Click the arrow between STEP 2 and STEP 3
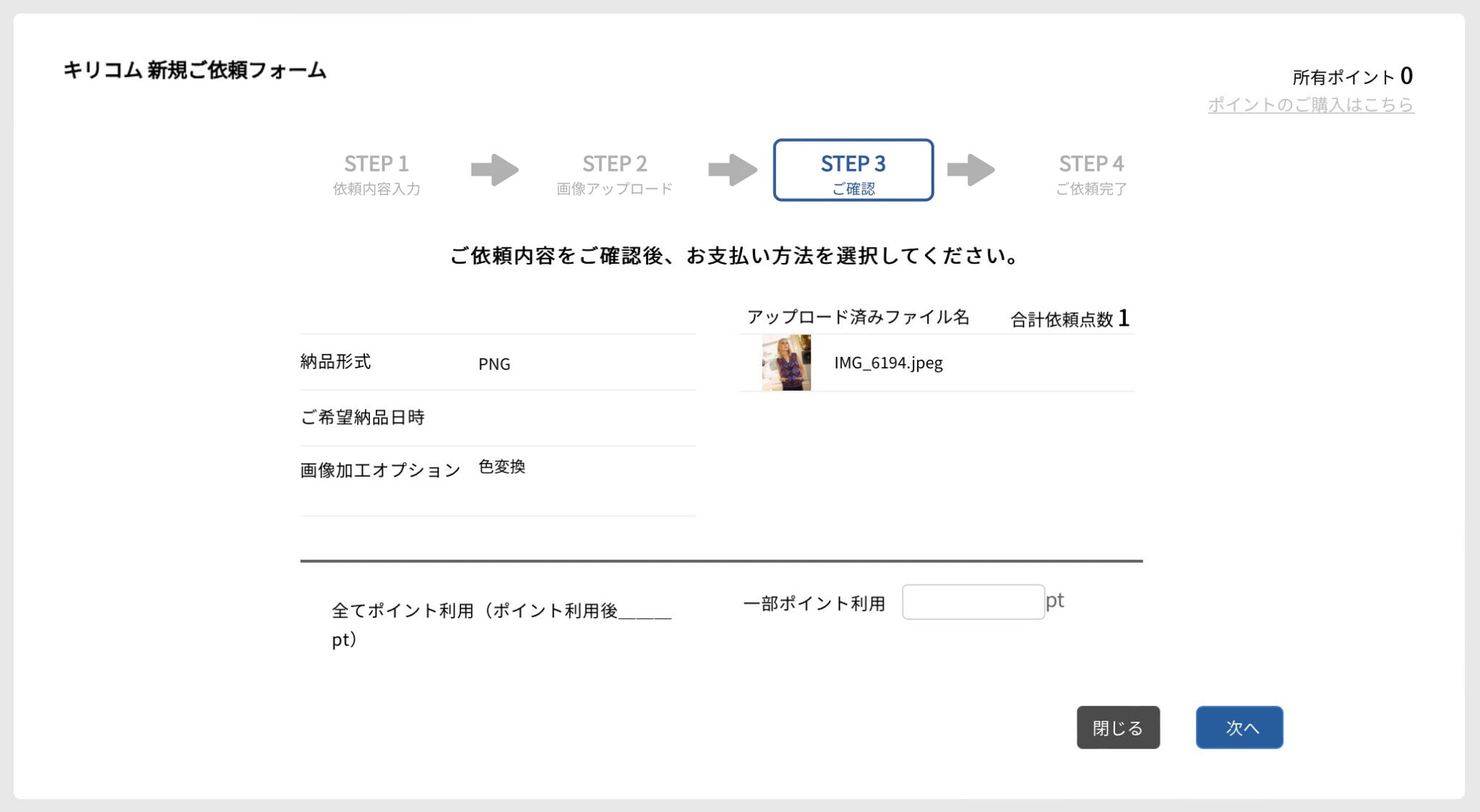1480x812 pixels. pyautogui.click(x=732, y=170)
